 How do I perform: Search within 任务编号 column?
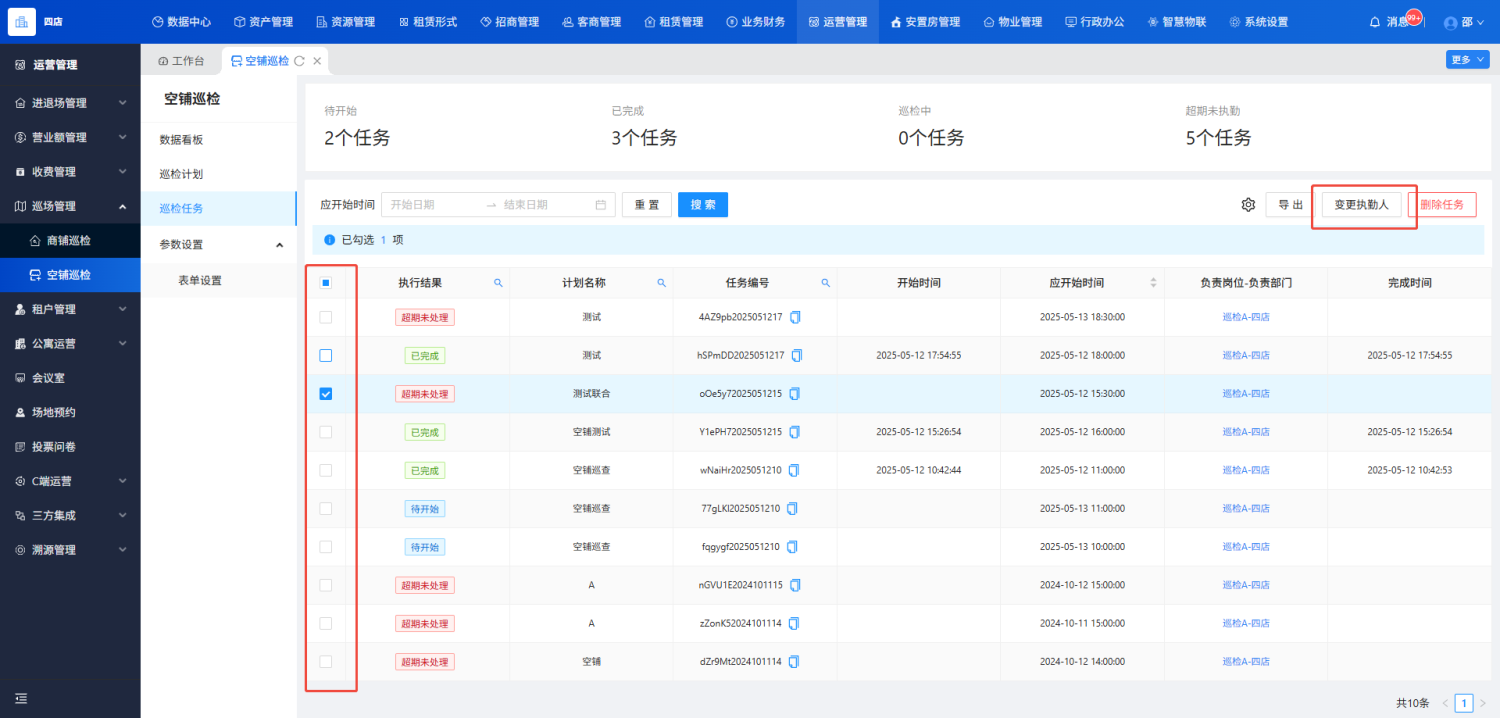tap(825, 283)
